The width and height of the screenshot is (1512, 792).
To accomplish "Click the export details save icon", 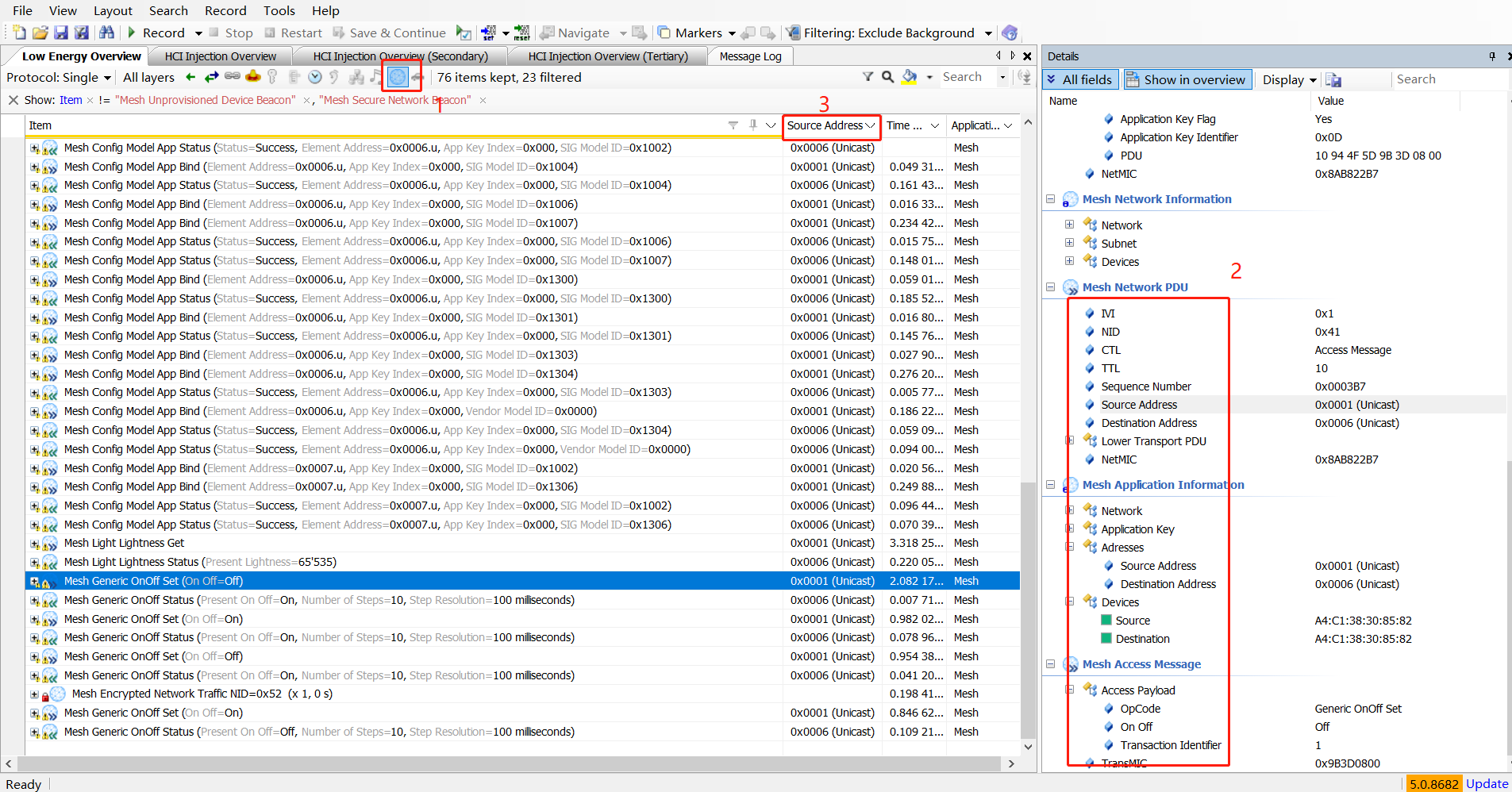I will click(x=1333, y=79).
